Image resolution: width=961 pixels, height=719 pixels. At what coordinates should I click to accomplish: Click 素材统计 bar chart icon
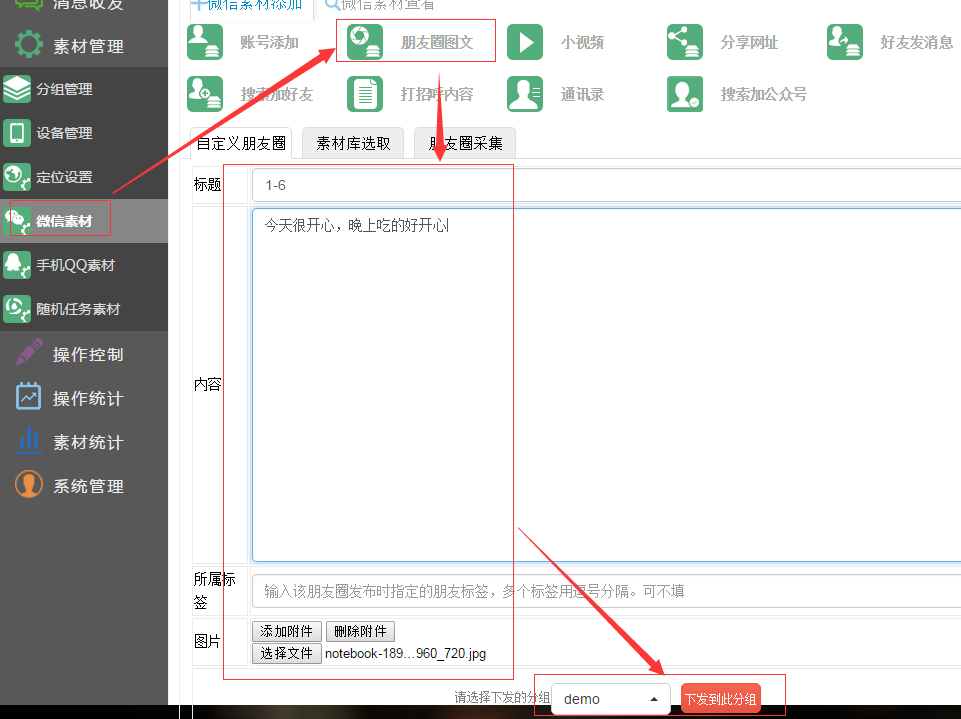click(29, 440)
